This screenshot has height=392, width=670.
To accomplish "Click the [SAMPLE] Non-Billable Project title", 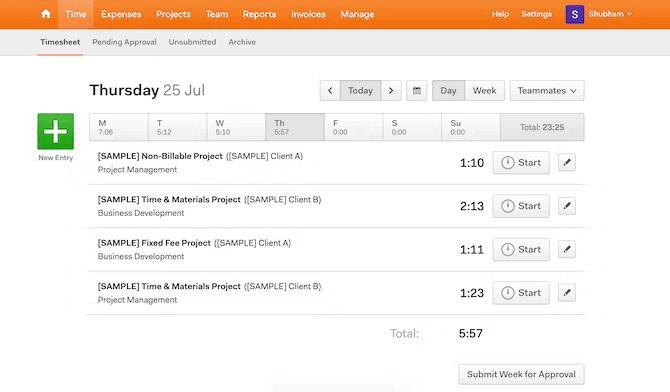I will (160, 156).
